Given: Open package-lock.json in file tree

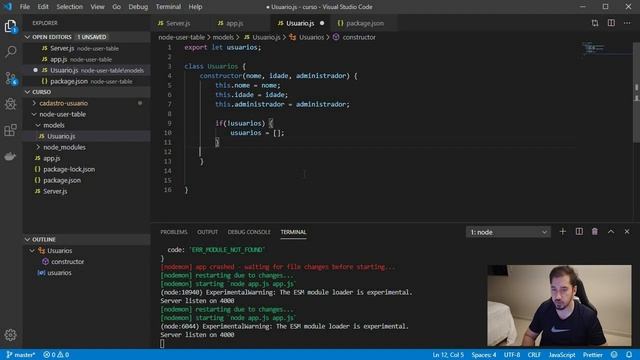Looking at the screenshot, I should point(69,169).
